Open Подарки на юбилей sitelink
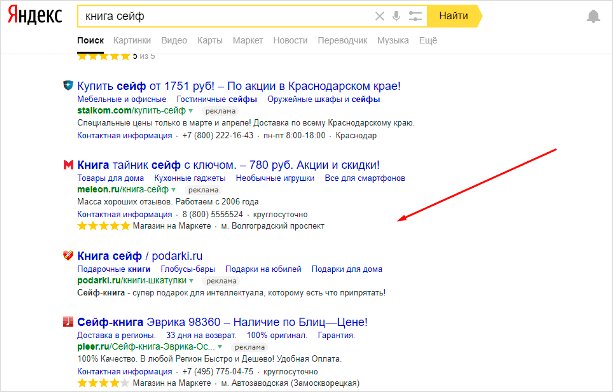Screen dimensions: 613x392 [263, 269]
